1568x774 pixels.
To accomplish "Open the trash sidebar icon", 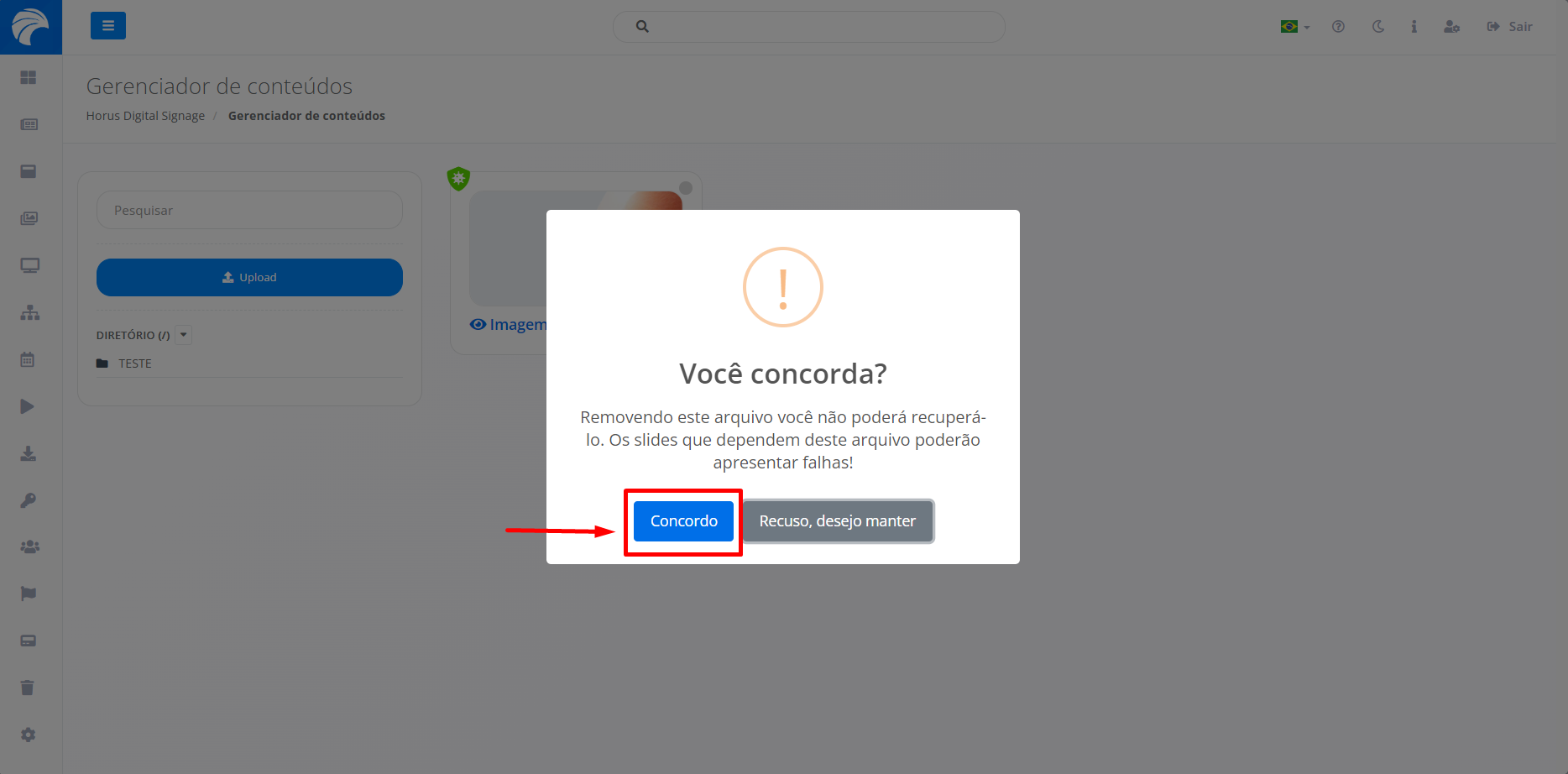I will point(28,688).
